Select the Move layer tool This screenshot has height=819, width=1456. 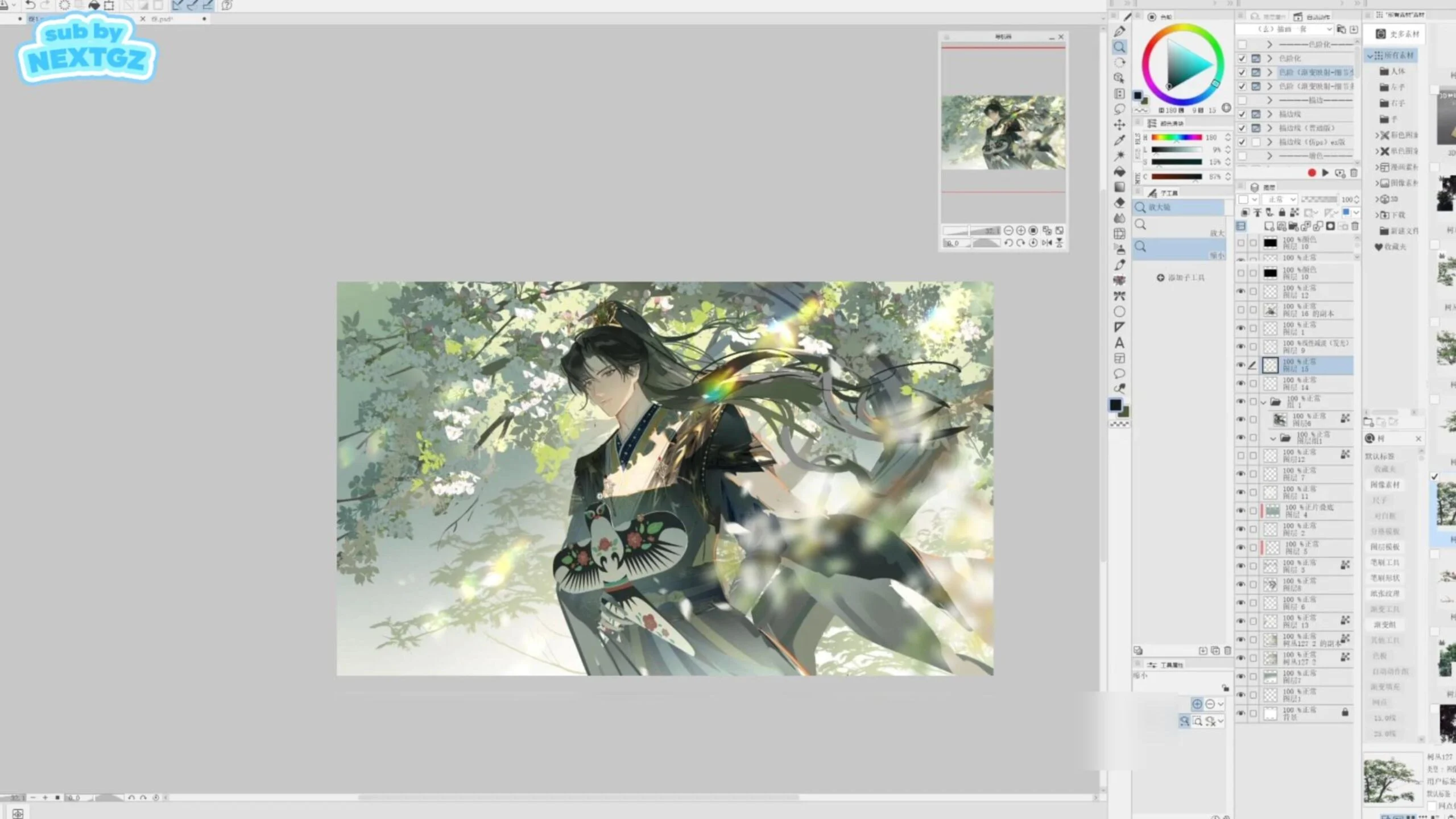coord(1119,125)
